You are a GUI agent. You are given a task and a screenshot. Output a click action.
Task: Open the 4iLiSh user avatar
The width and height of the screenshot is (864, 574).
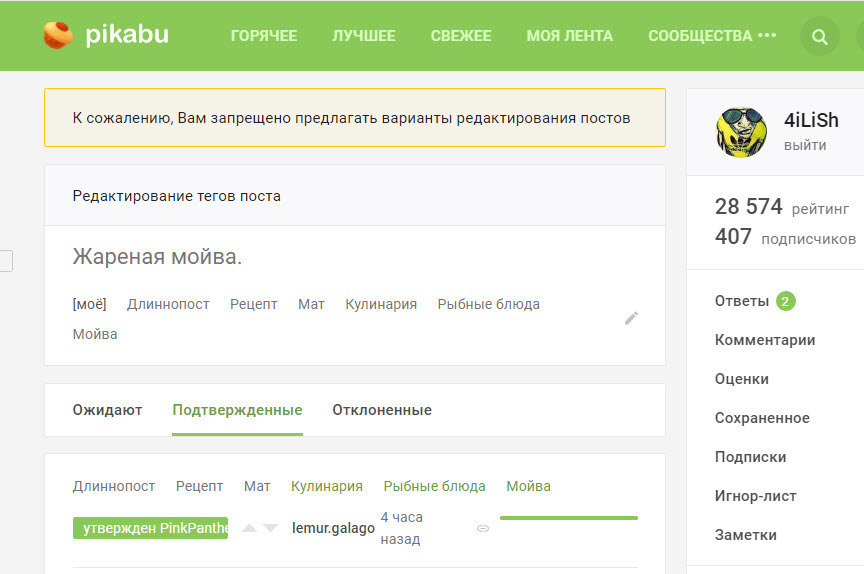coord(741,131)
